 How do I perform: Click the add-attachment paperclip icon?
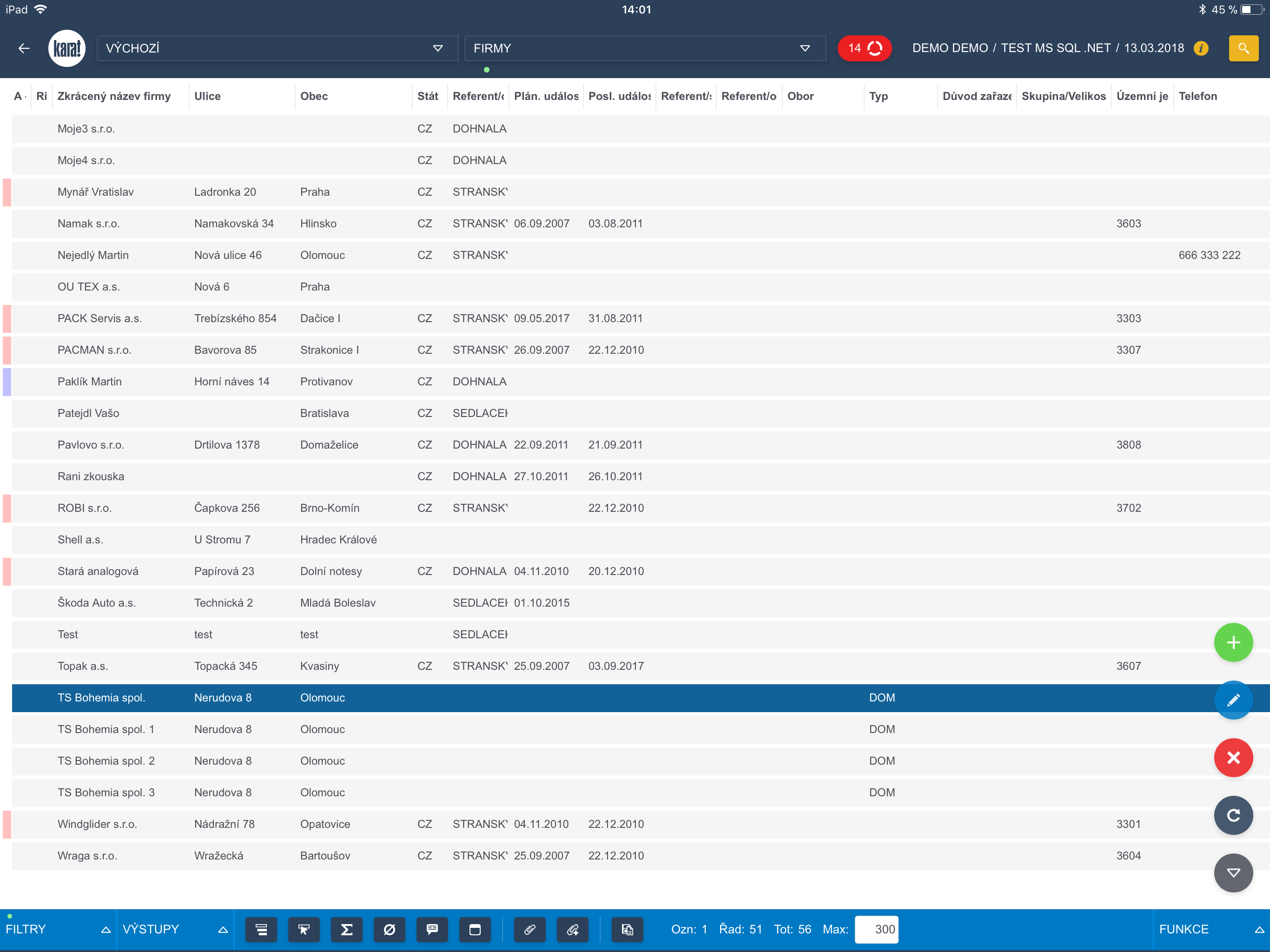(572, 930)
